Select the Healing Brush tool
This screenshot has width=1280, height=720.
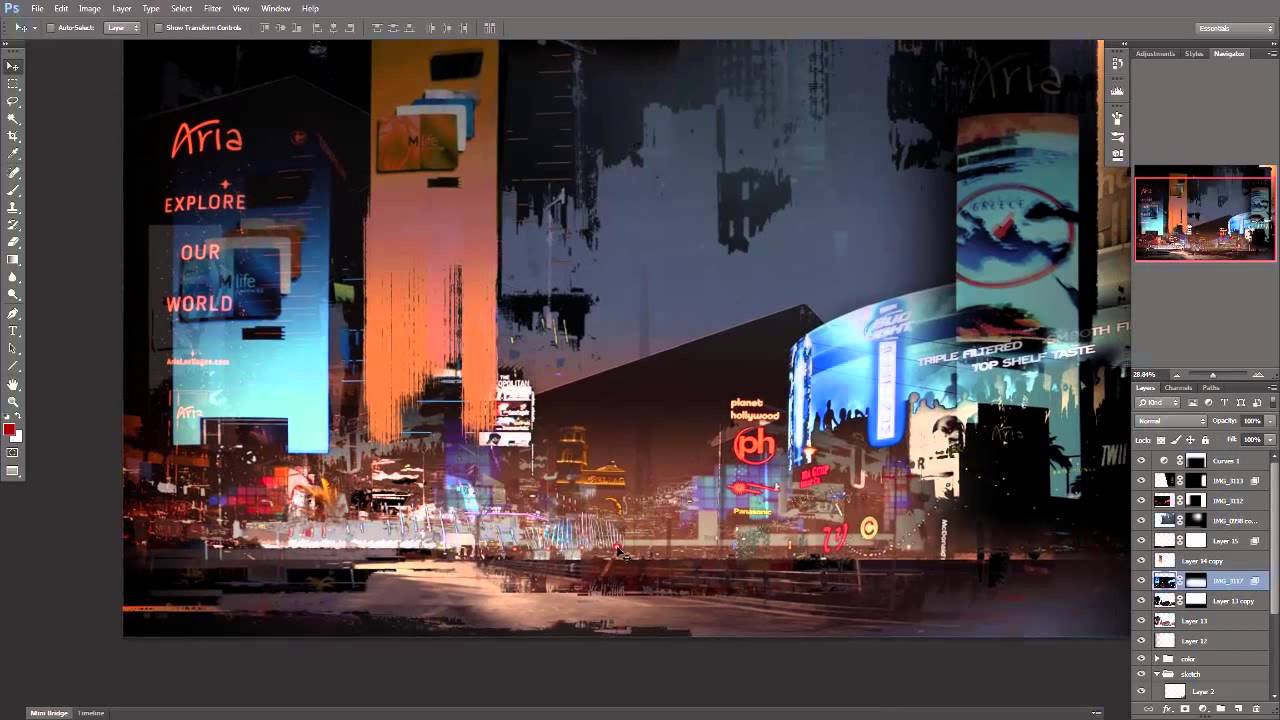(x=13, y=172)
